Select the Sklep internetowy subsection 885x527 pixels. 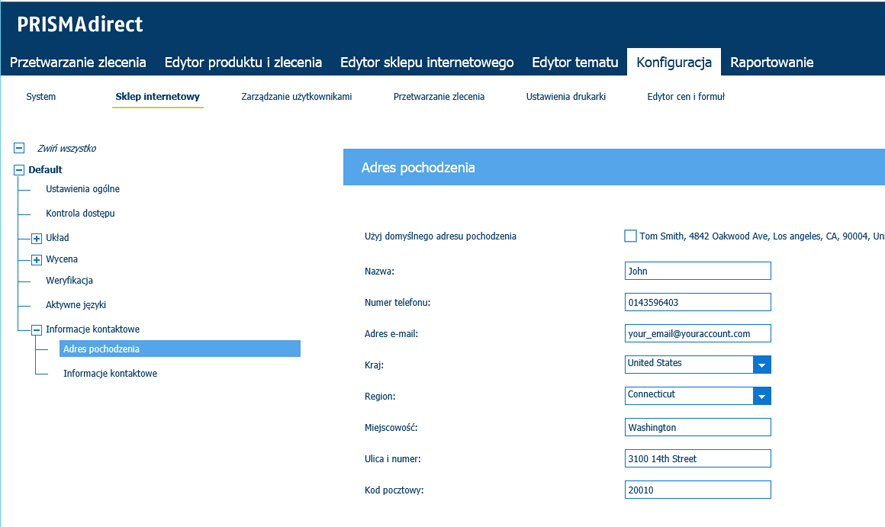coord(157,96)
